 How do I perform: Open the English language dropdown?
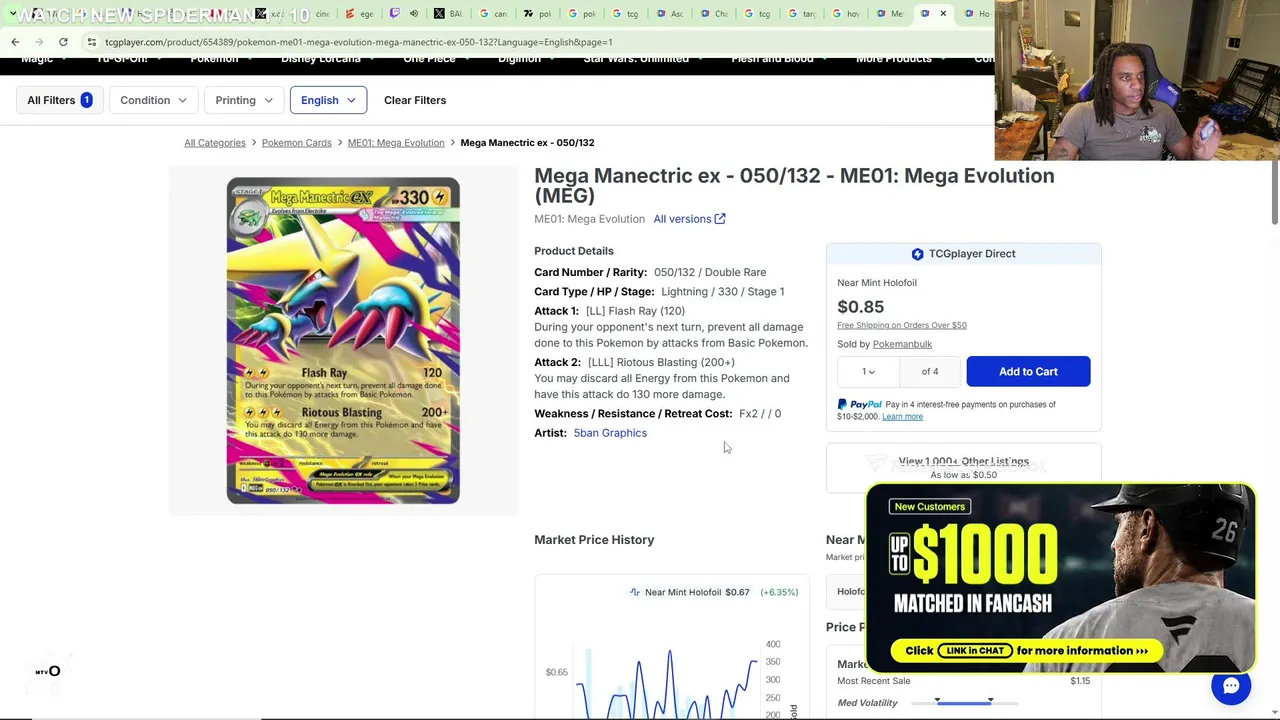coord(328,100)
